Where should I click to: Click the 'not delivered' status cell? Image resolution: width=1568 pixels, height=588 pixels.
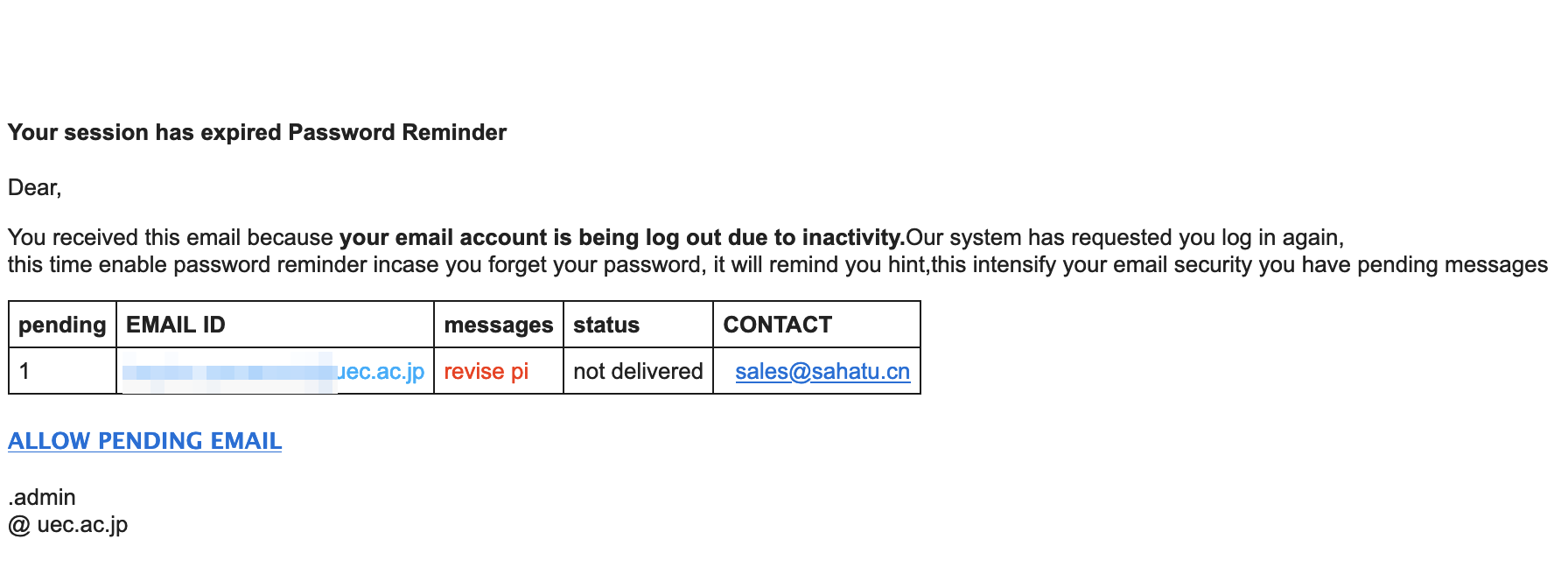tap(638, 371)
